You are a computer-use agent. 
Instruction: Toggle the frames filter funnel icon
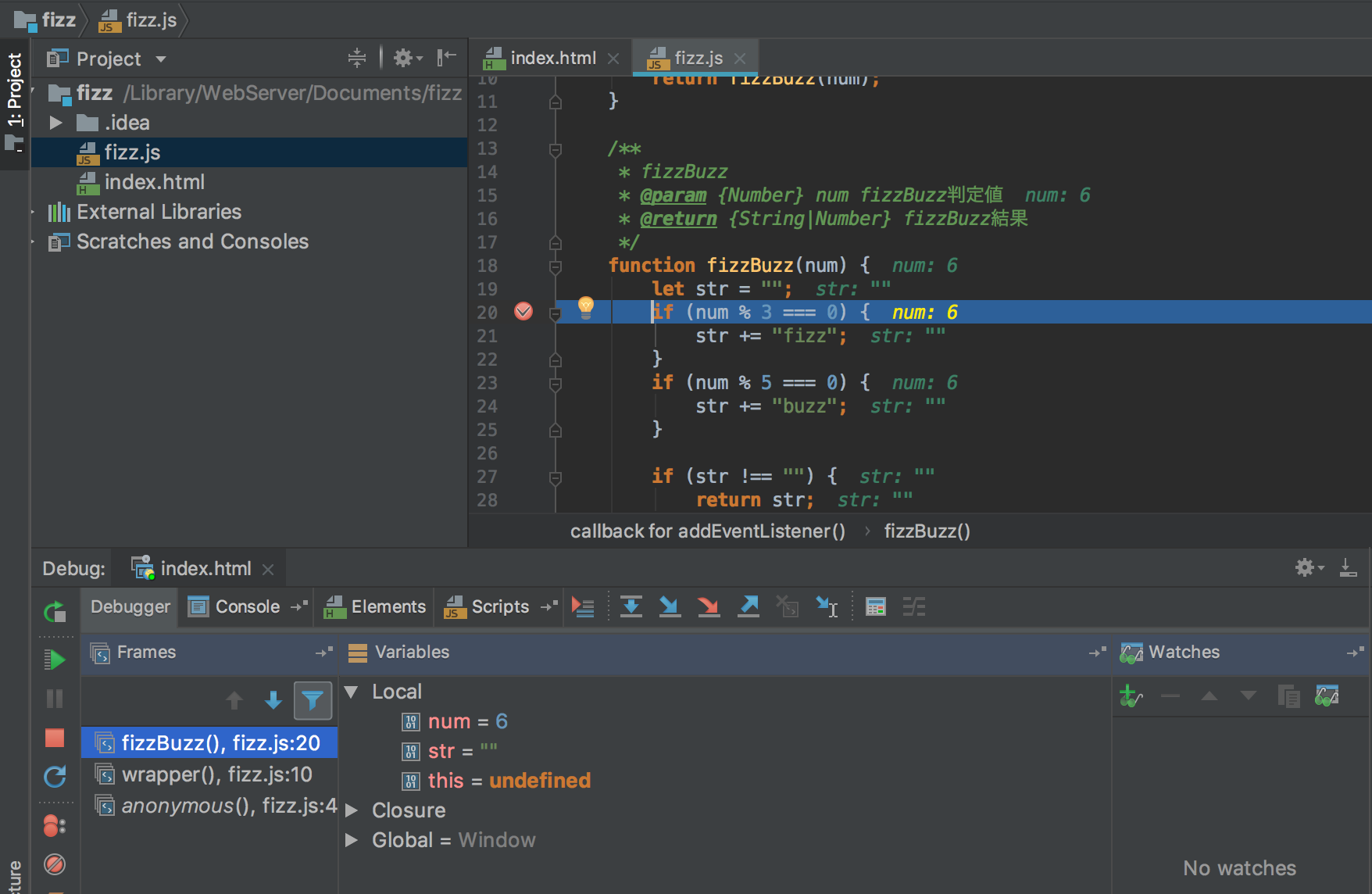[x=313, y=700]
